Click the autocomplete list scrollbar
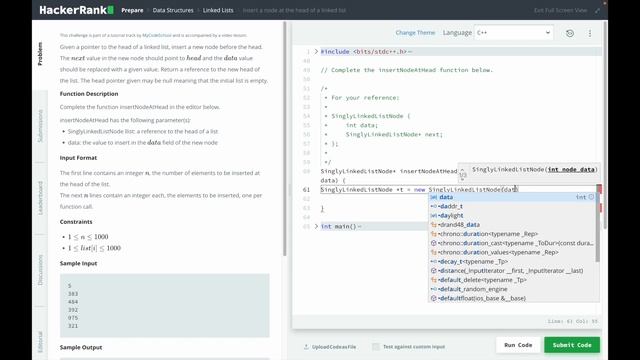This screenshot has height=360, width=640. coord(598,228)
